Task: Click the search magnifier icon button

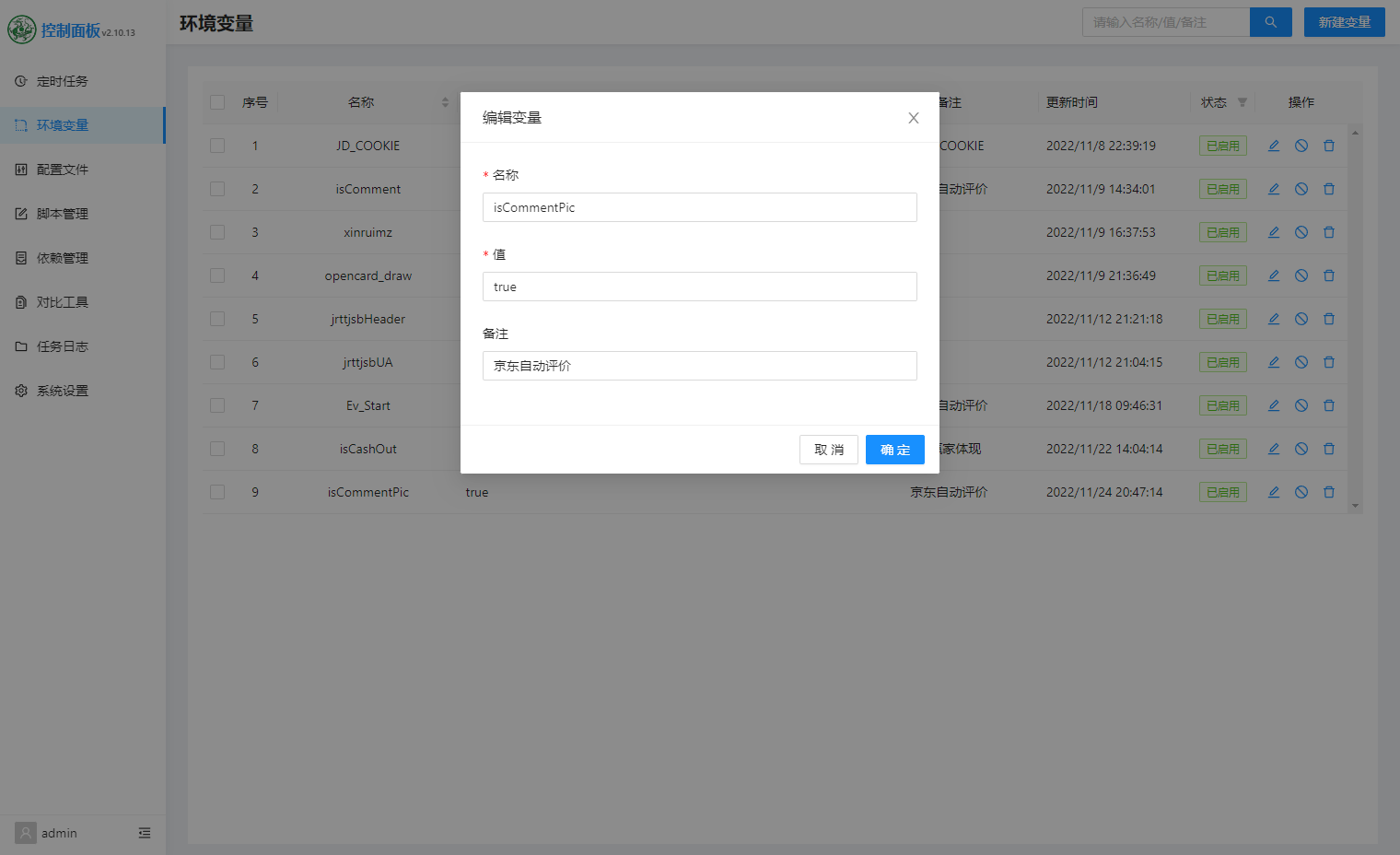Action: coord(1270,22)
